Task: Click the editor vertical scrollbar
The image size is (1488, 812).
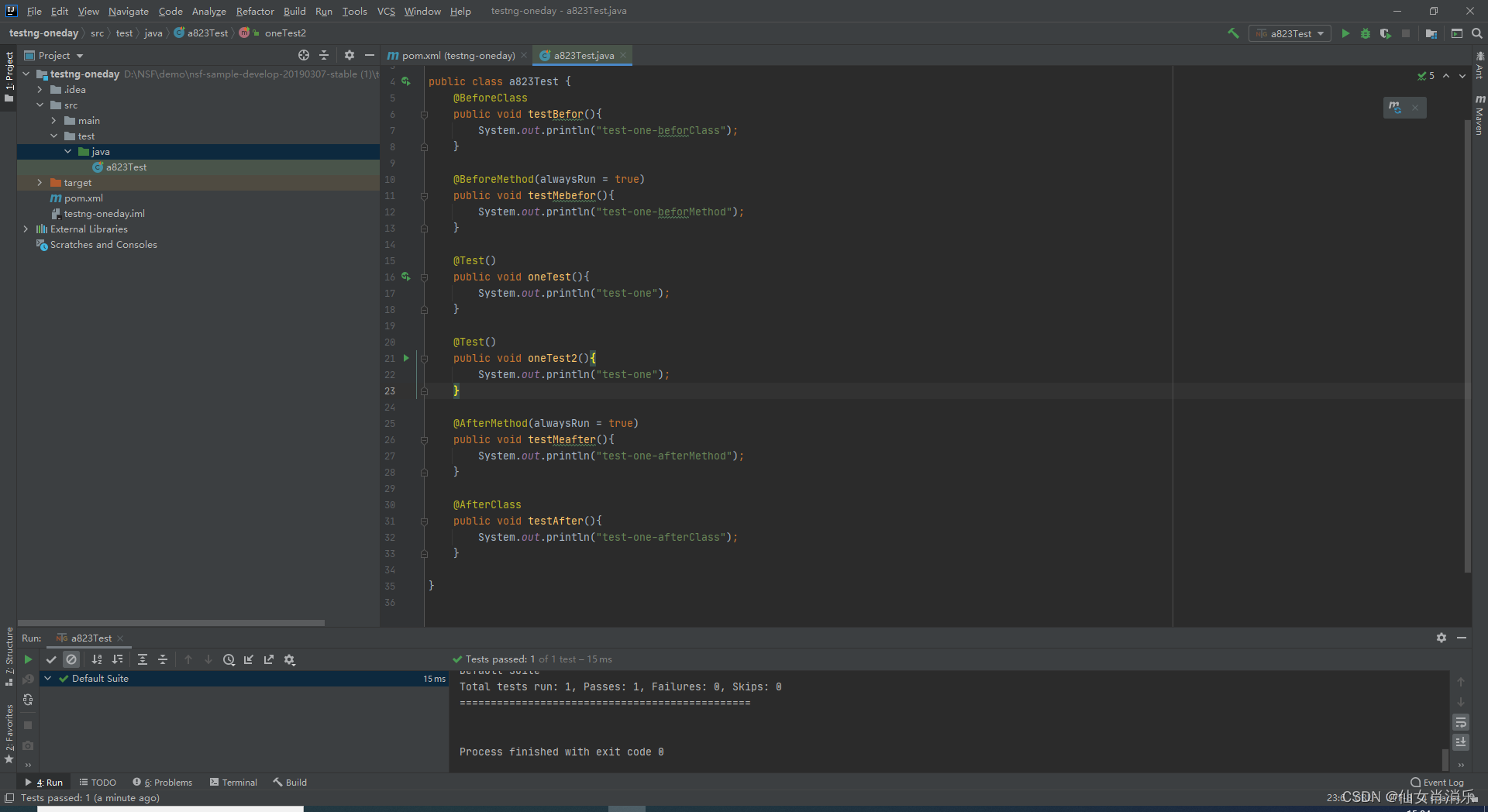Action: click(1468, 346)
